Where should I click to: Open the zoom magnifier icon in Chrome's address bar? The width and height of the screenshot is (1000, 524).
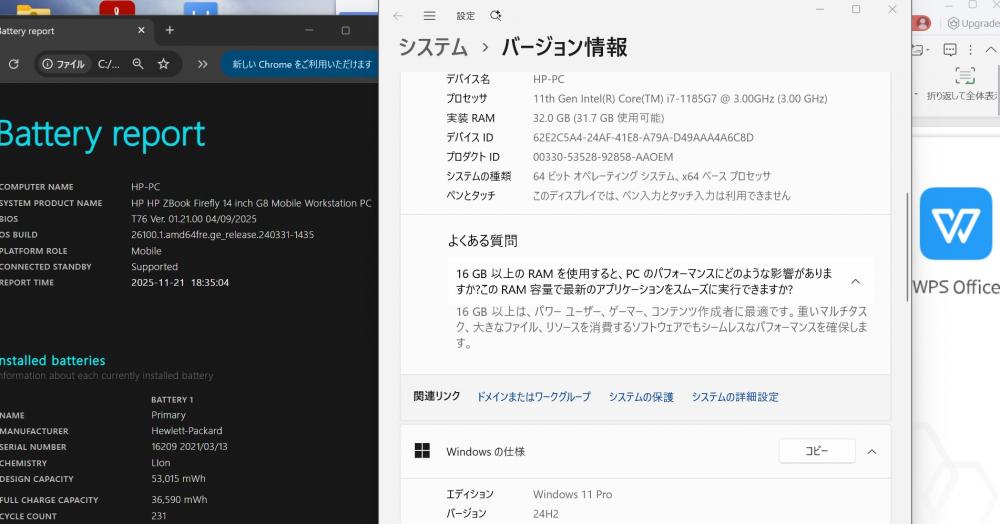point(138,64)
